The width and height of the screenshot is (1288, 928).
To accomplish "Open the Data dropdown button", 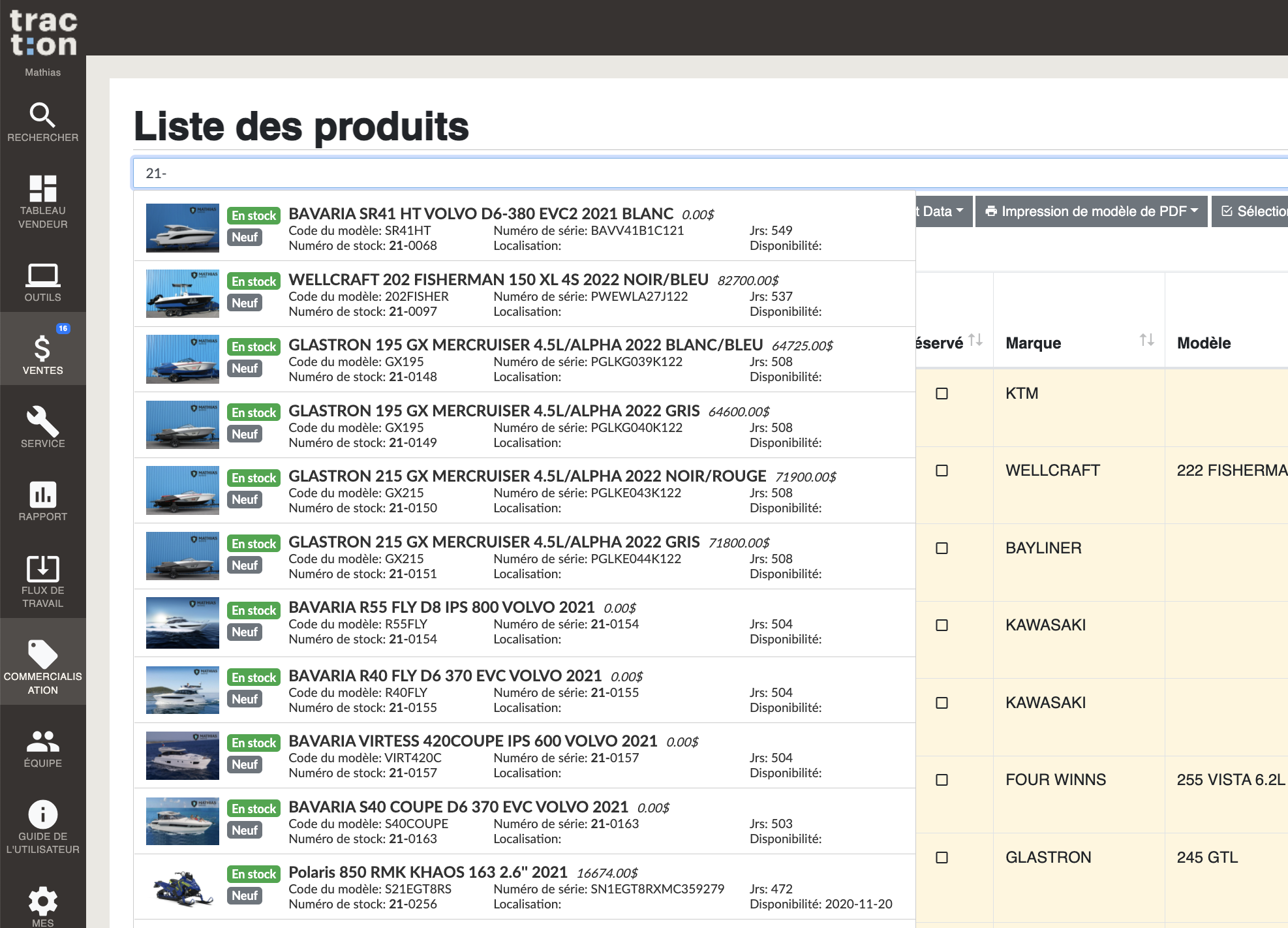I will (943, 211).
